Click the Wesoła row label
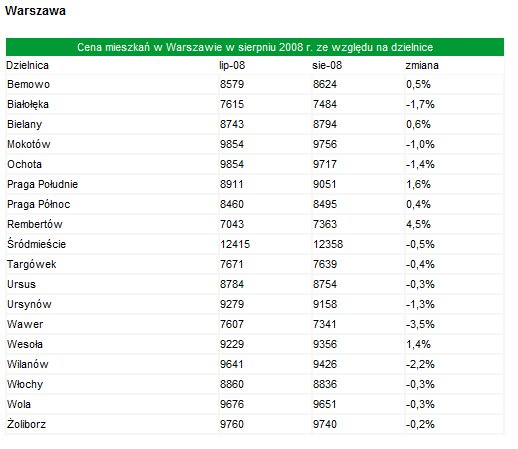This screenshot has width=518, height=449. (x=25, y=344)
